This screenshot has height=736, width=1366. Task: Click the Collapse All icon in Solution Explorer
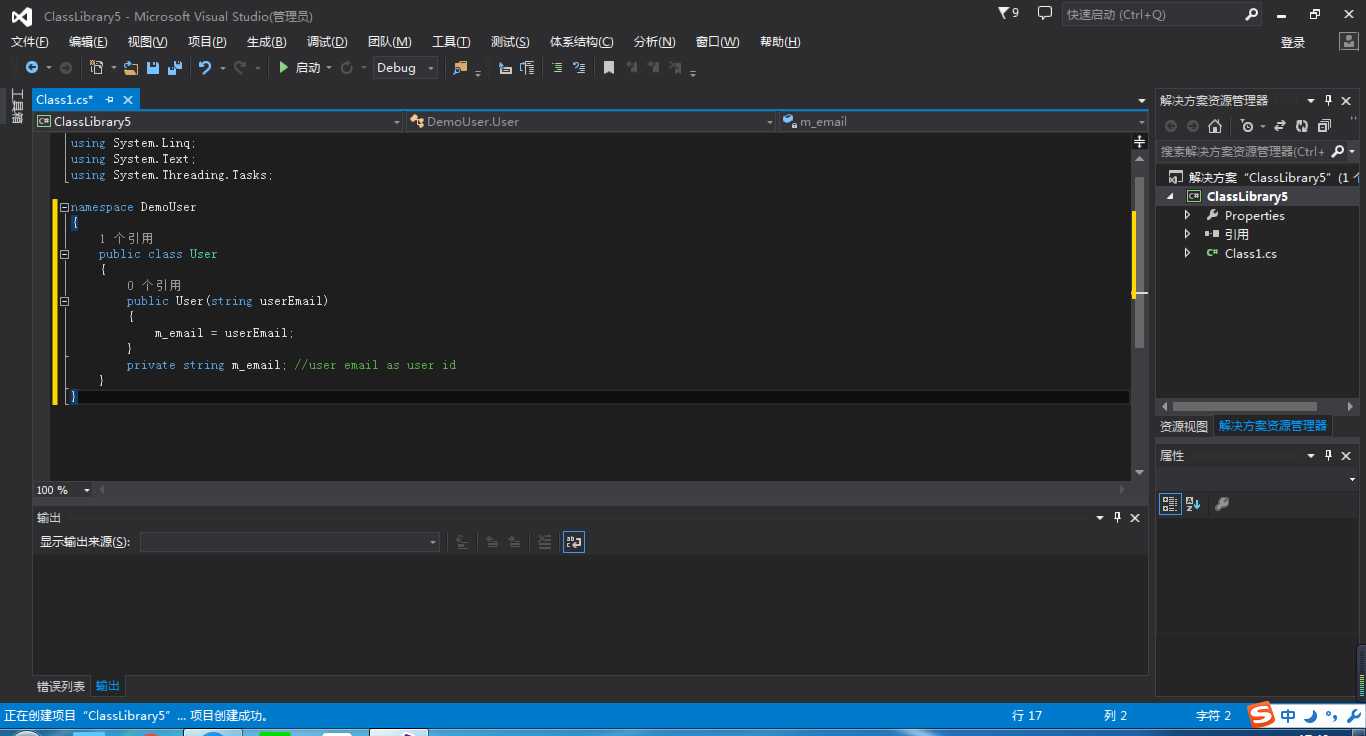pyautogui.click(x=1324, y=126)
